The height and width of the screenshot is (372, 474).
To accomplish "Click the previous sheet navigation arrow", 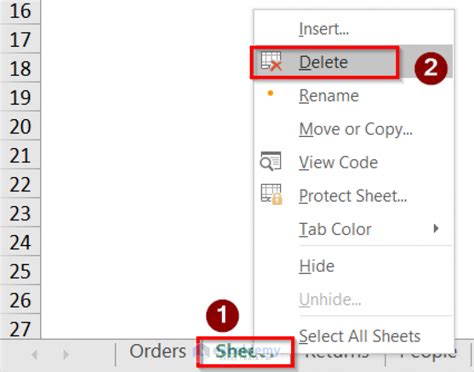I will click(x=34, y=355).
